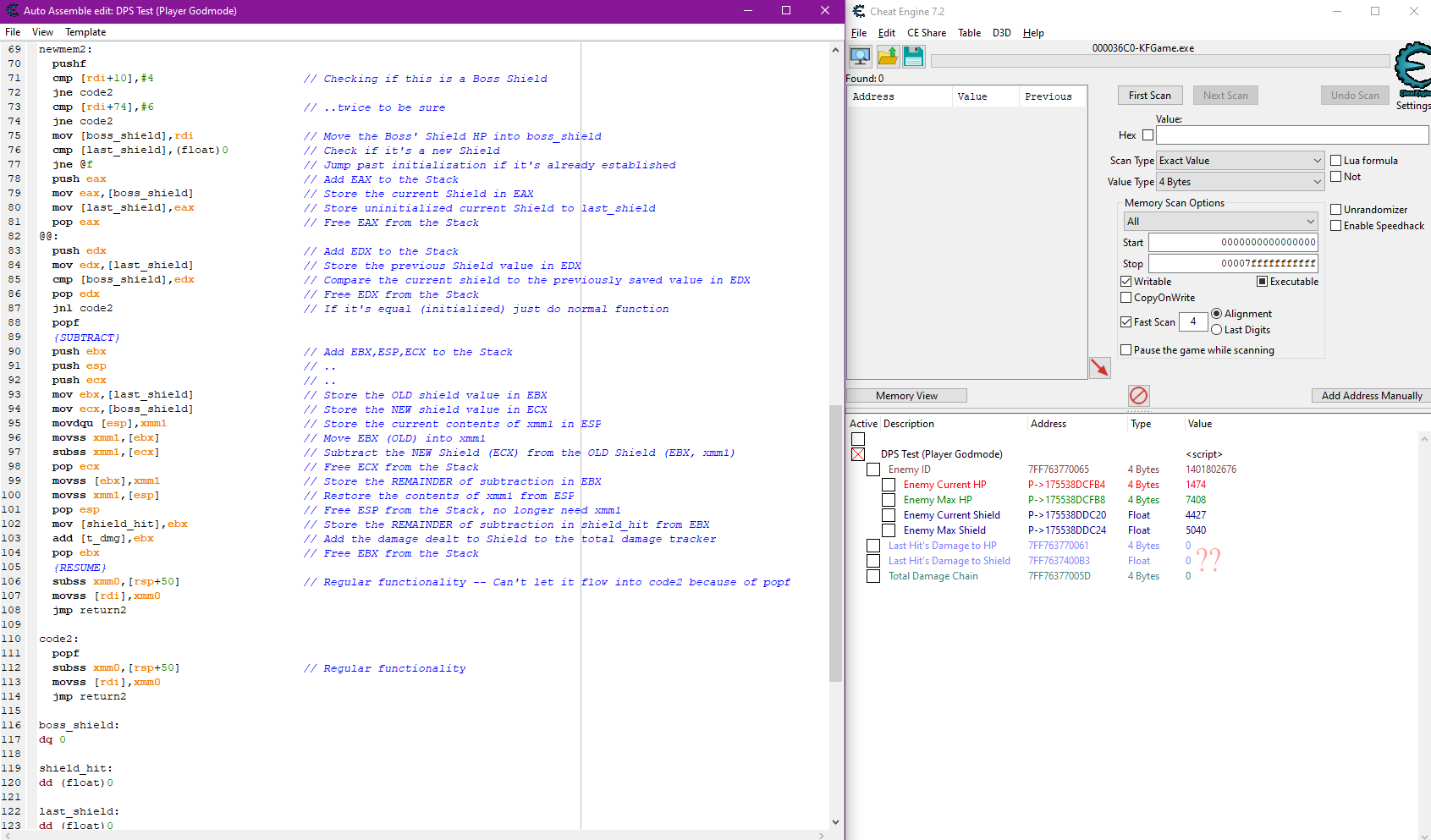Click the scan progress bar
The height and width of the screenshot is (840, 1431).
[1160, 61]
